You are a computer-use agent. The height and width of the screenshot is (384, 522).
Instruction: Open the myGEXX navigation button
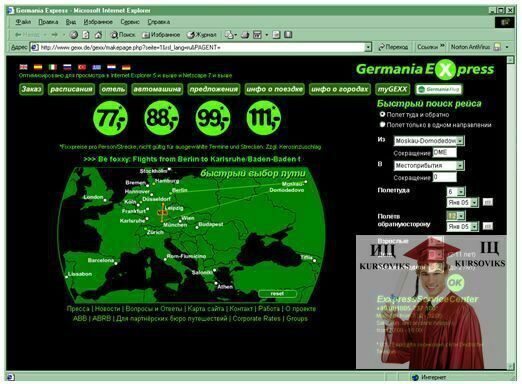393,89
